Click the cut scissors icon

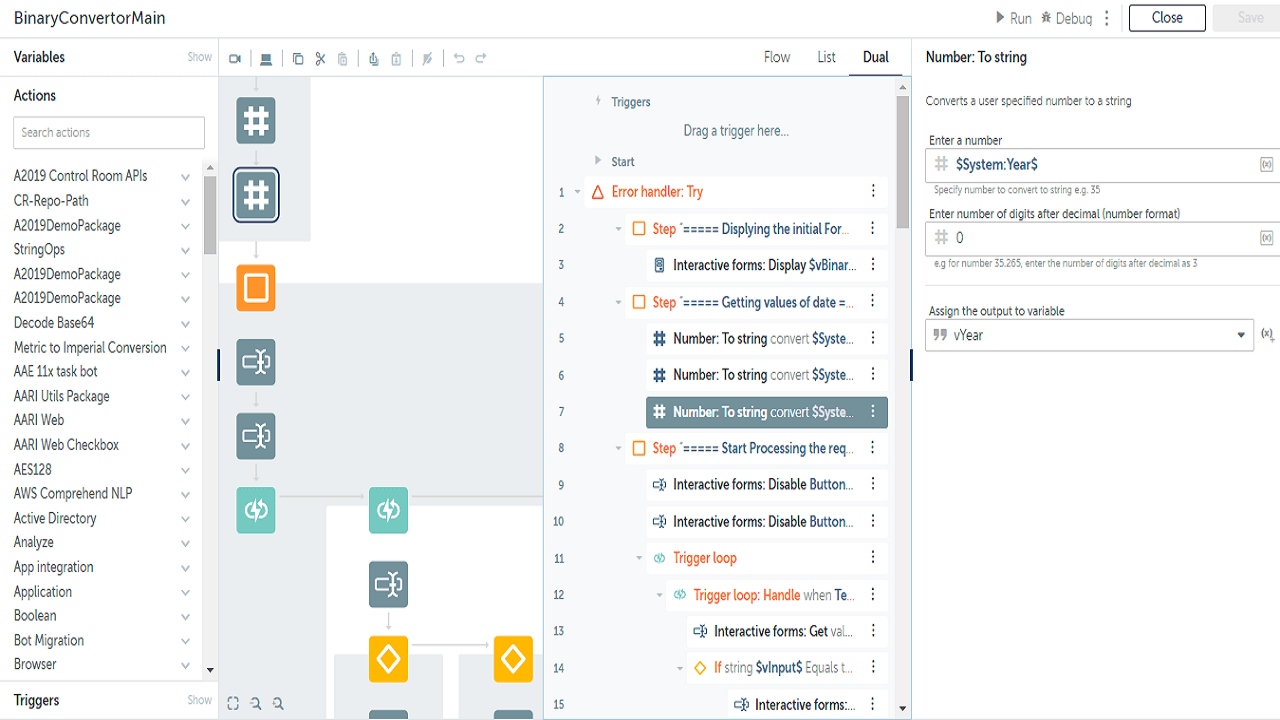click(x=320, y=59)
